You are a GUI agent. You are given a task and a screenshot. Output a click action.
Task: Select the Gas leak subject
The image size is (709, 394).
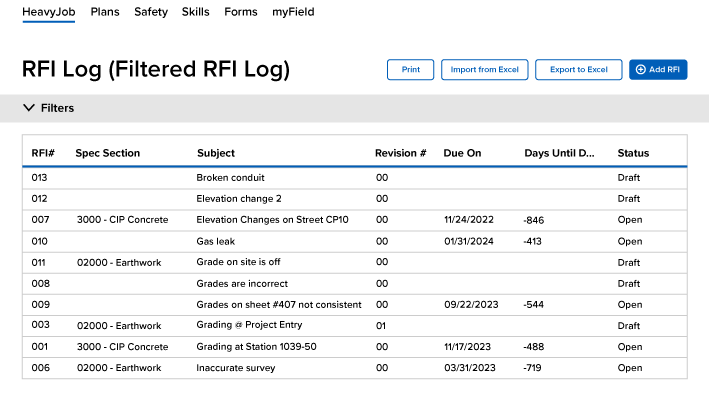216,242
